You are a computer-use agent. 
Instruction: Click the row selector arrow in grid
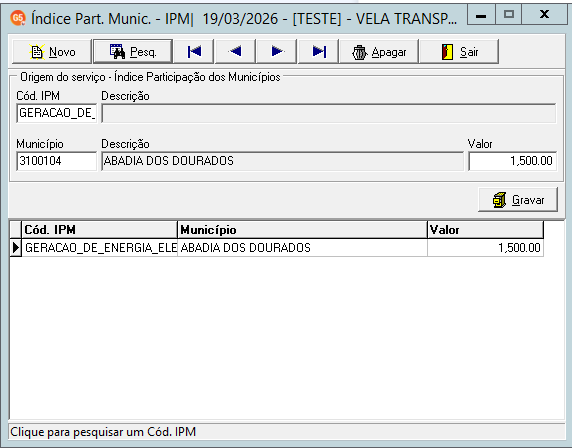pyautogui.click(x=16, y=248)
